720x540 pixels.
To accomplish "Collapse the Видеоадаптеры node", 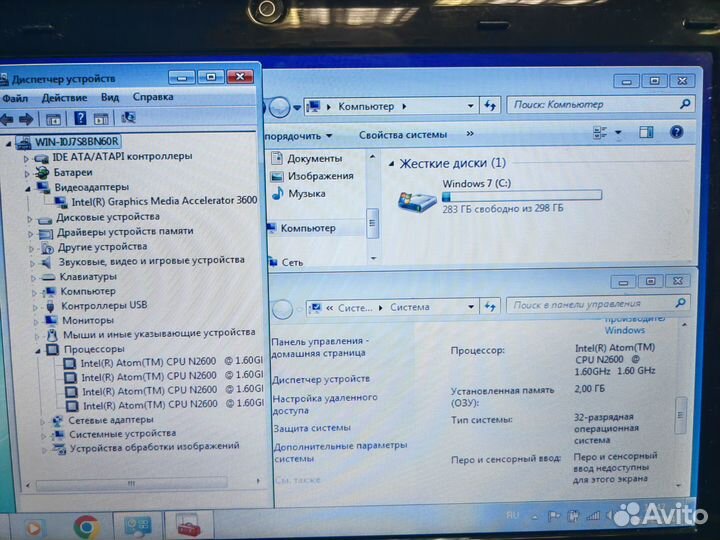I will (x=28, y=188).
